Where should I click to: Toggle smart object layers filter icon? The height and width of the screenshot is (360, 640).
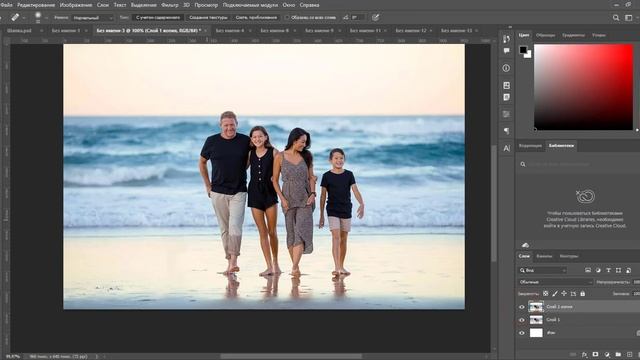[x=629, y=270]
